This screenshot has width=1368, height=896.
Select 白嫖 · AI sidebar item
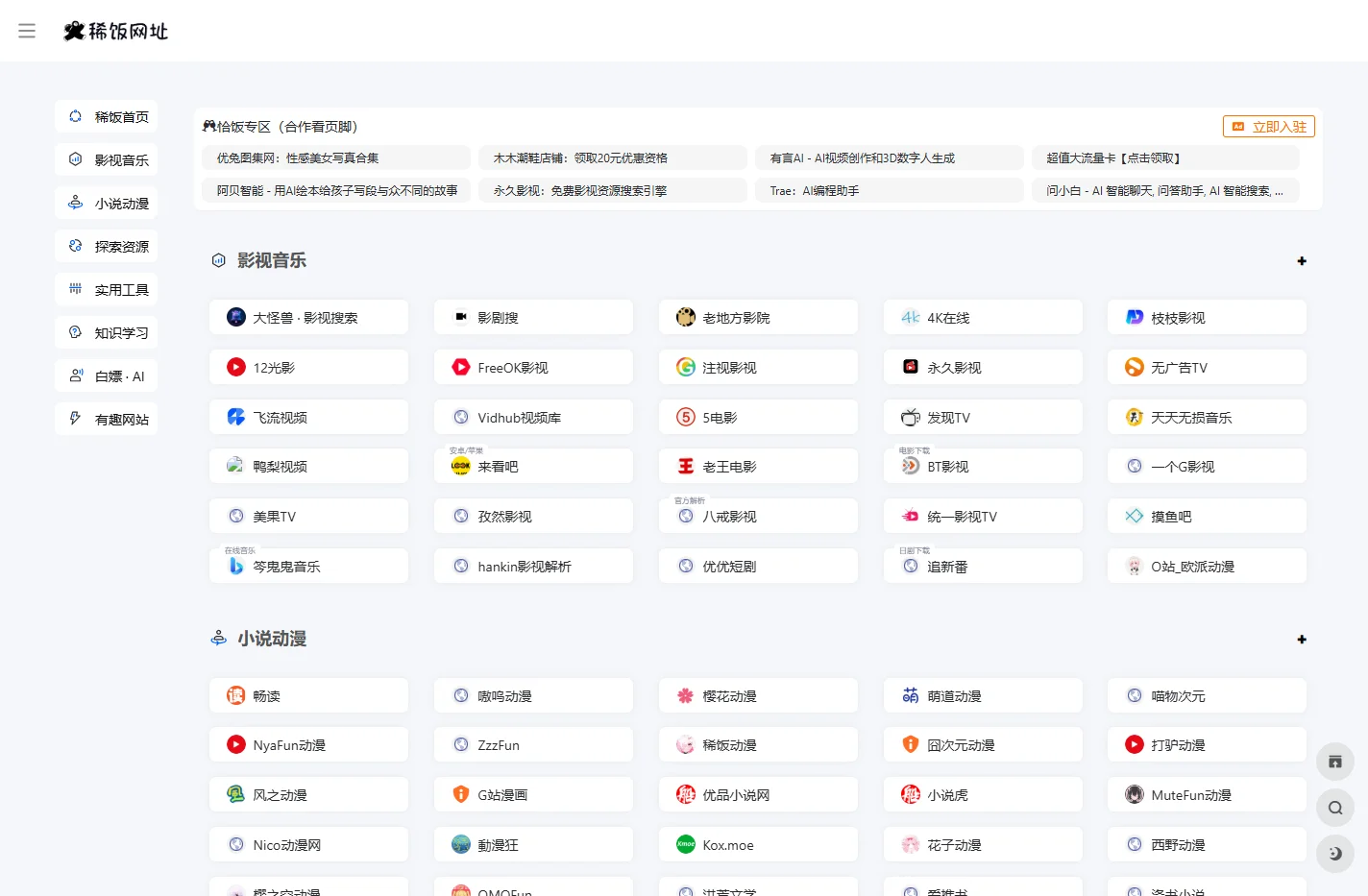click(107, 375)
